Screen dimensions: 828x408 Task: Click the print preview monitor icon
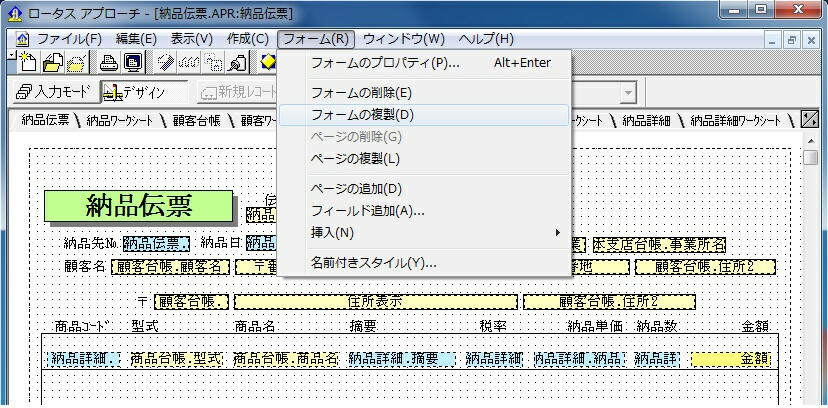click(x=133, y=63)
